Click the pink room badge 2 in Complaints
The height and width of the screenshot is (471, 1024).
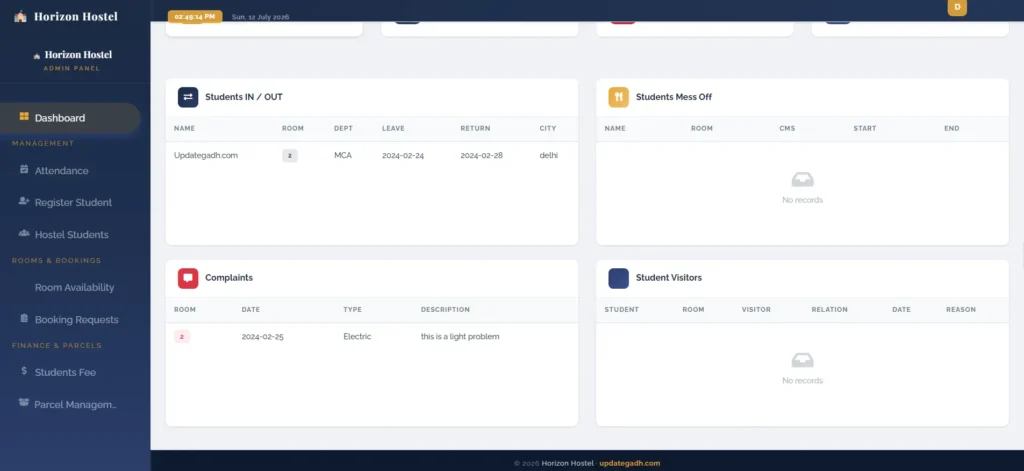click(182, 336)
